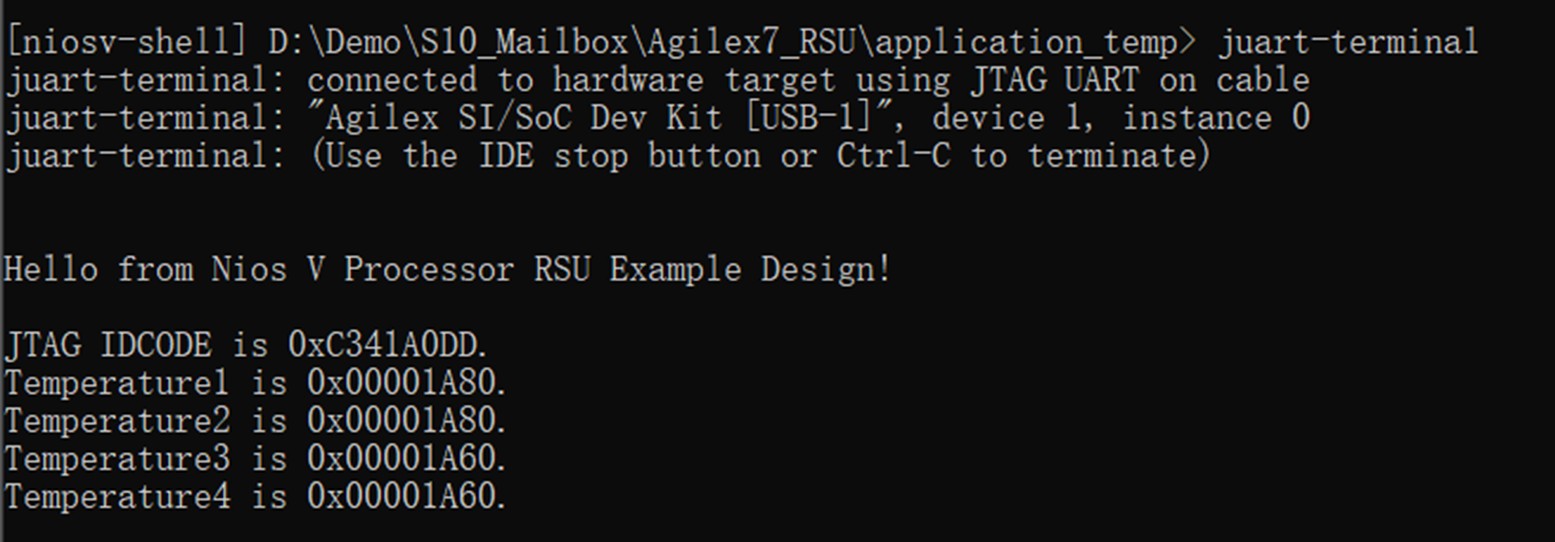Click the application_temp directory path
The image size is (1555, 542).
pyautogui.click(x=733, y=42)
